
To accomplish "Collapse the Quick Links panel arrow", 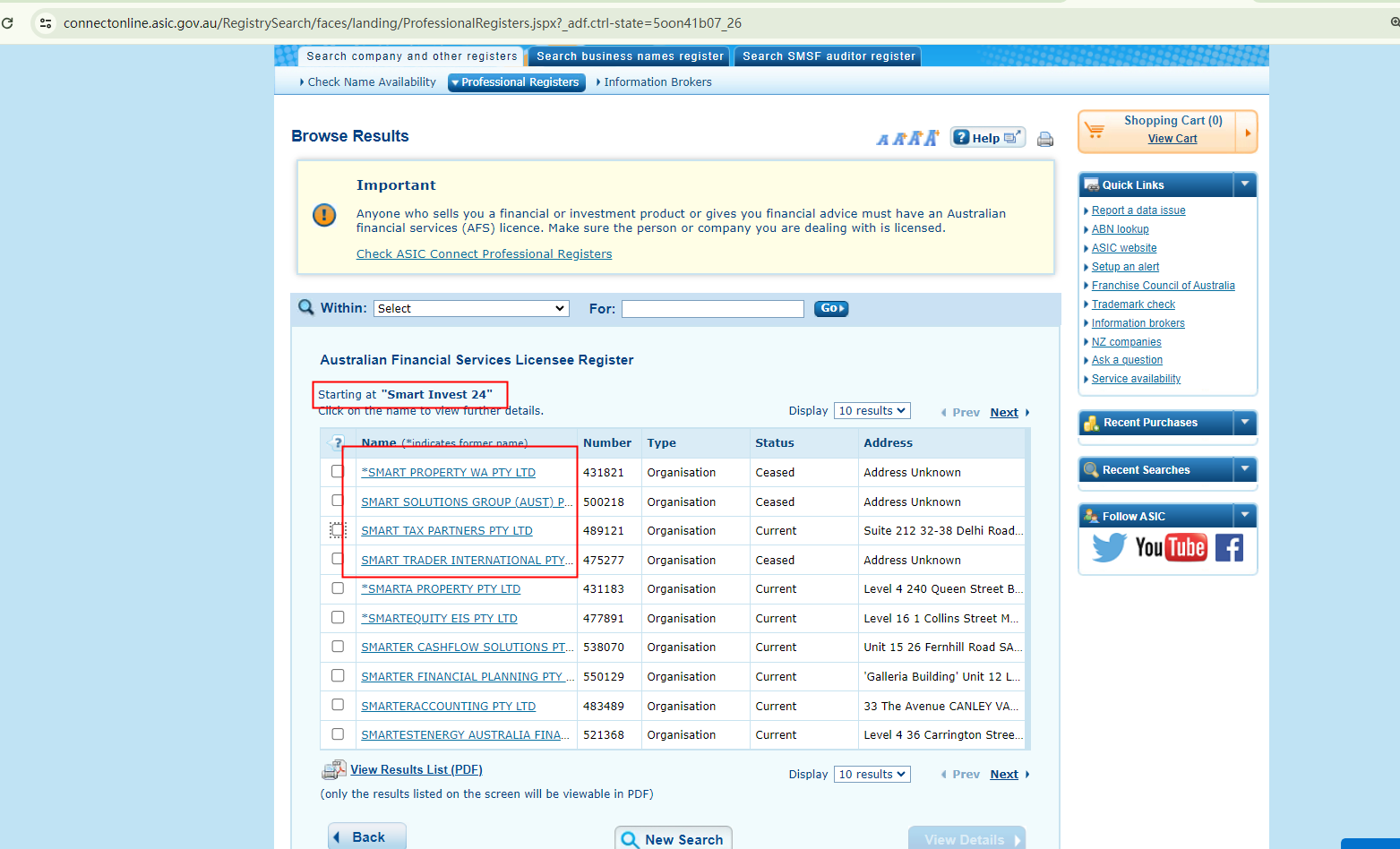I will pos(1245,184).
